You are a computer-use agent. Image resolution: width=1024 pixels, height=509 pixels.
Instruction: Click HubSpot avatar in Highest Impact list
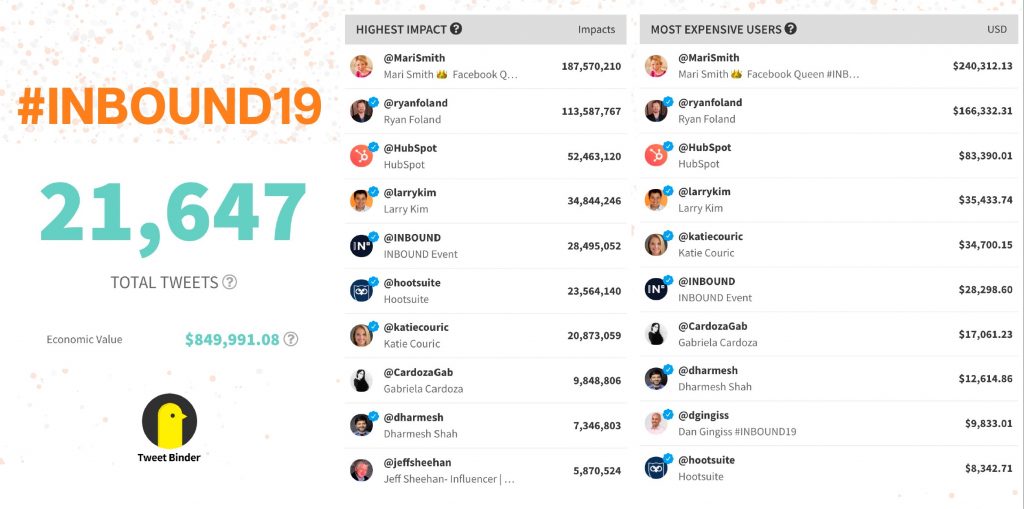pyautogui.click(x=362, y=156)
